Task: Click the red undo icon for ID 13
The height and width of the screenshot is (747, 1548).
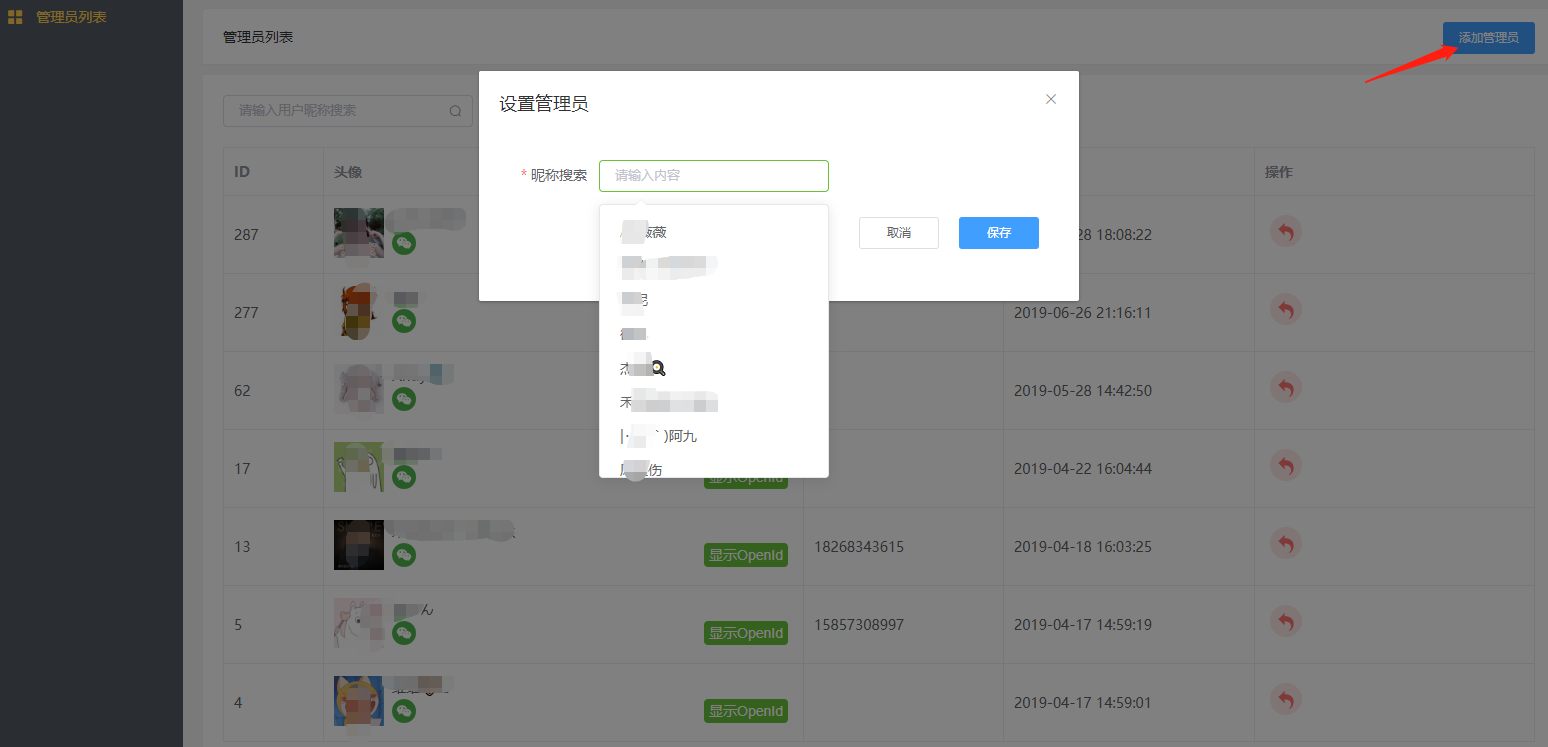Action: click(1285, 544)
